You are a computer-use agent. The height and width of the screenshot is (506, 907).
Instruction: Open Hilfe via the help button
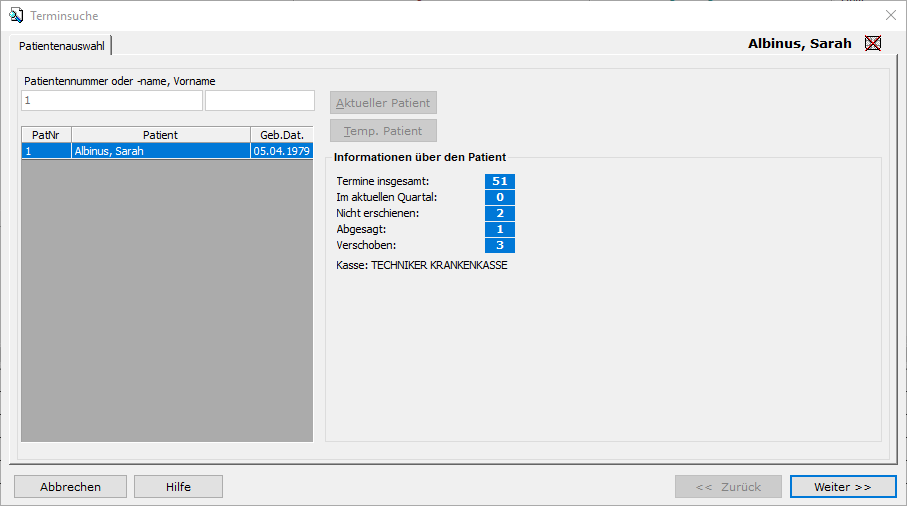[x=178, y=487]
